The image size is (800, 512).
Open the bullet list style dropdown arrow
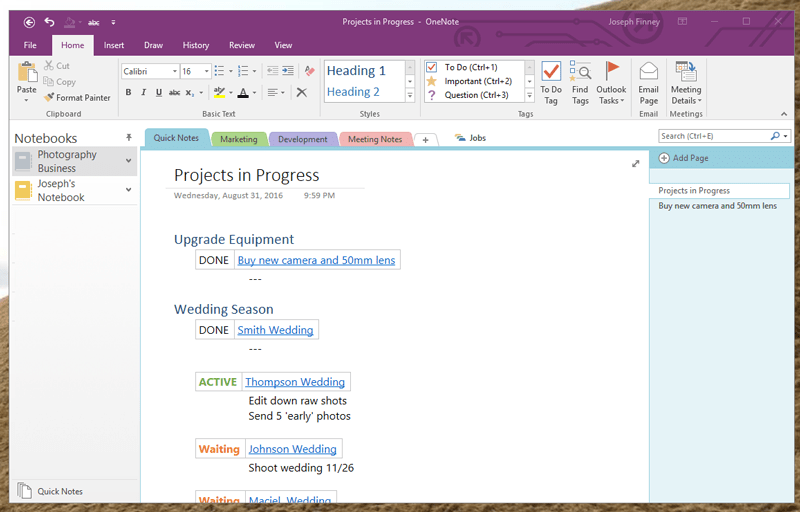(x=231, y=71)
